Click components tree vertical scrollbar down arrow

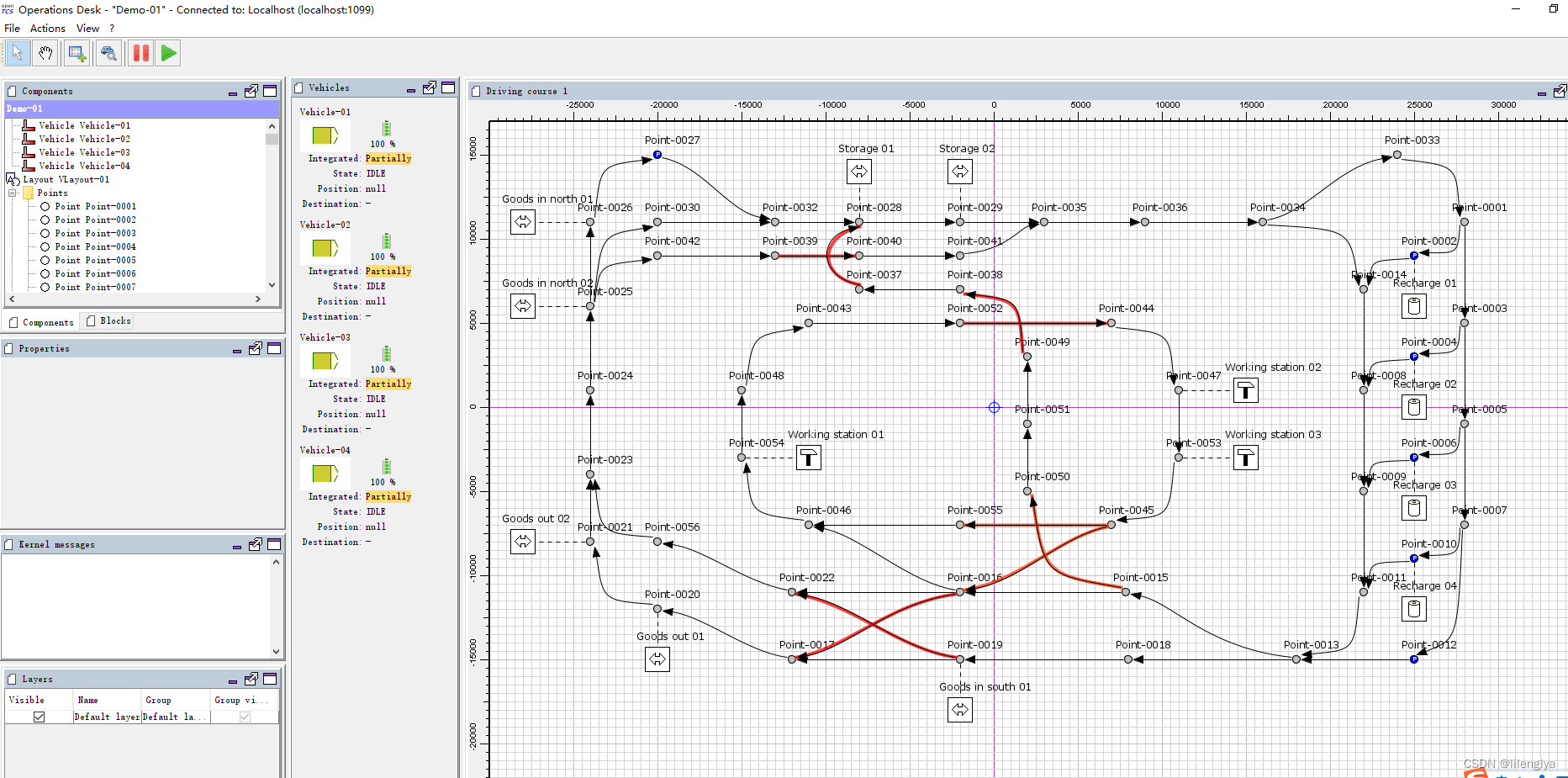point(272,285)
